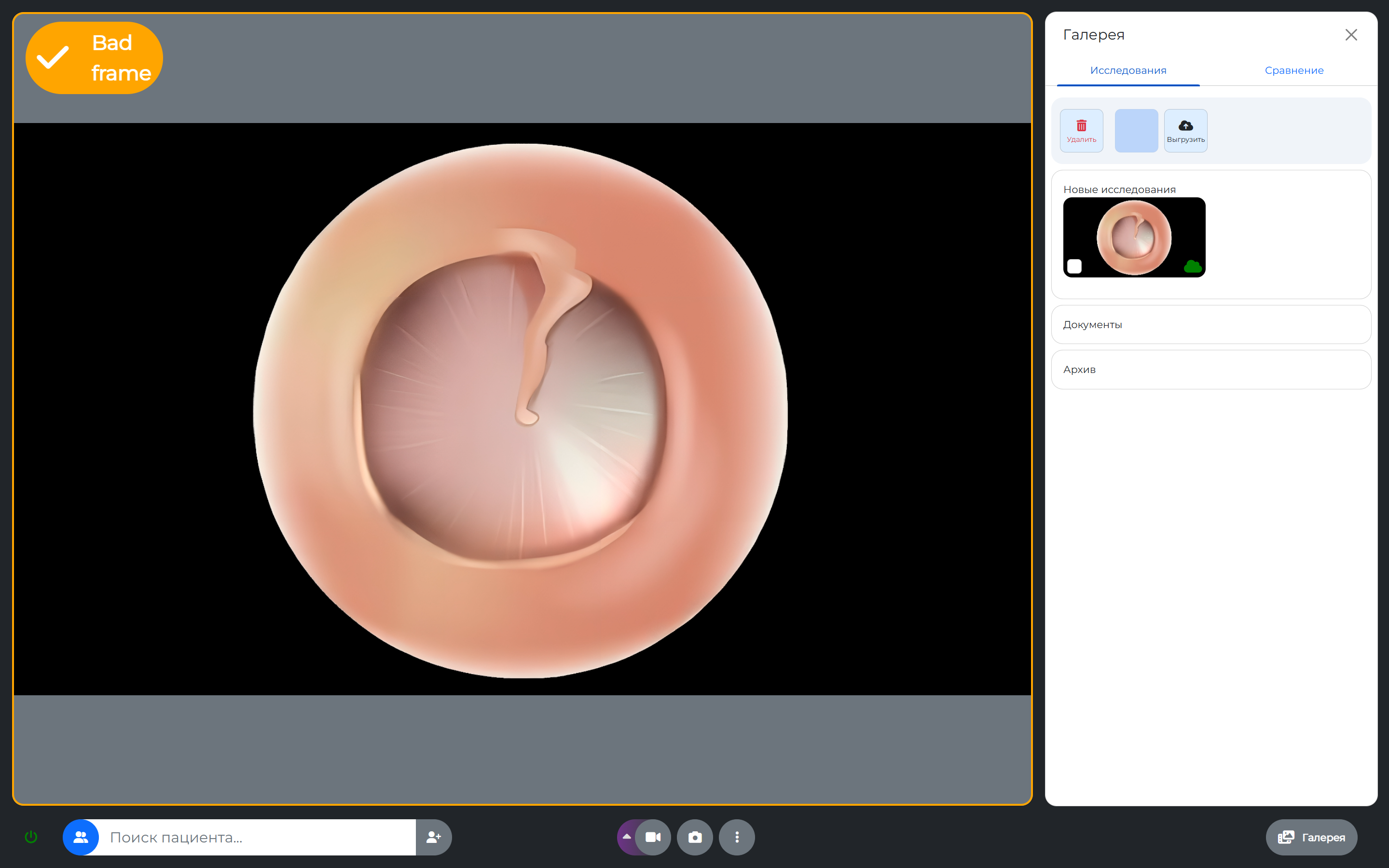
Task: Expand the Документы section
Action: pyautogui.click(x=1211, y=324)
